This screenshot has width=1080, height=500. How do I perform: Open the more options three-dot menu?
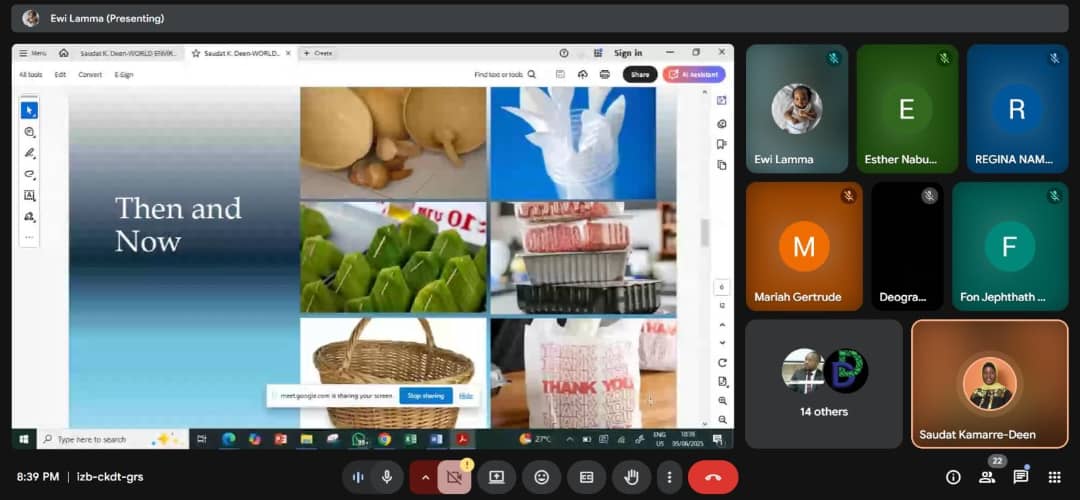pyautogui.click(x=669, y=477)
